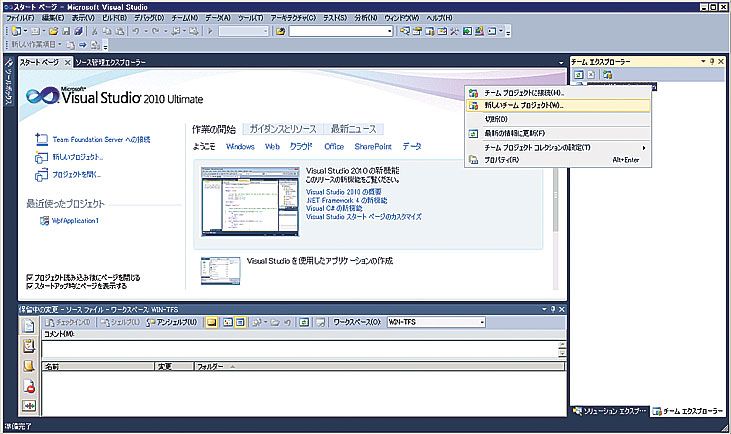Image resolution: width=731 pixels, height=434 pixels.
Task: Click the クラウド category link
Action: (x=301, y=146)
